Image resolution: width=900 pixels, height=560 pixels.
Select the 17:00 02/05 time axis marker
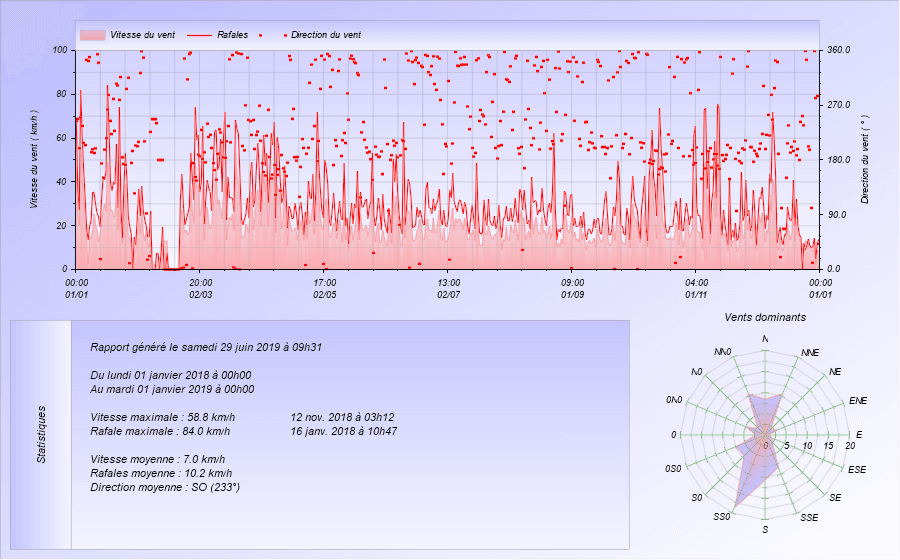click(324, 288)
